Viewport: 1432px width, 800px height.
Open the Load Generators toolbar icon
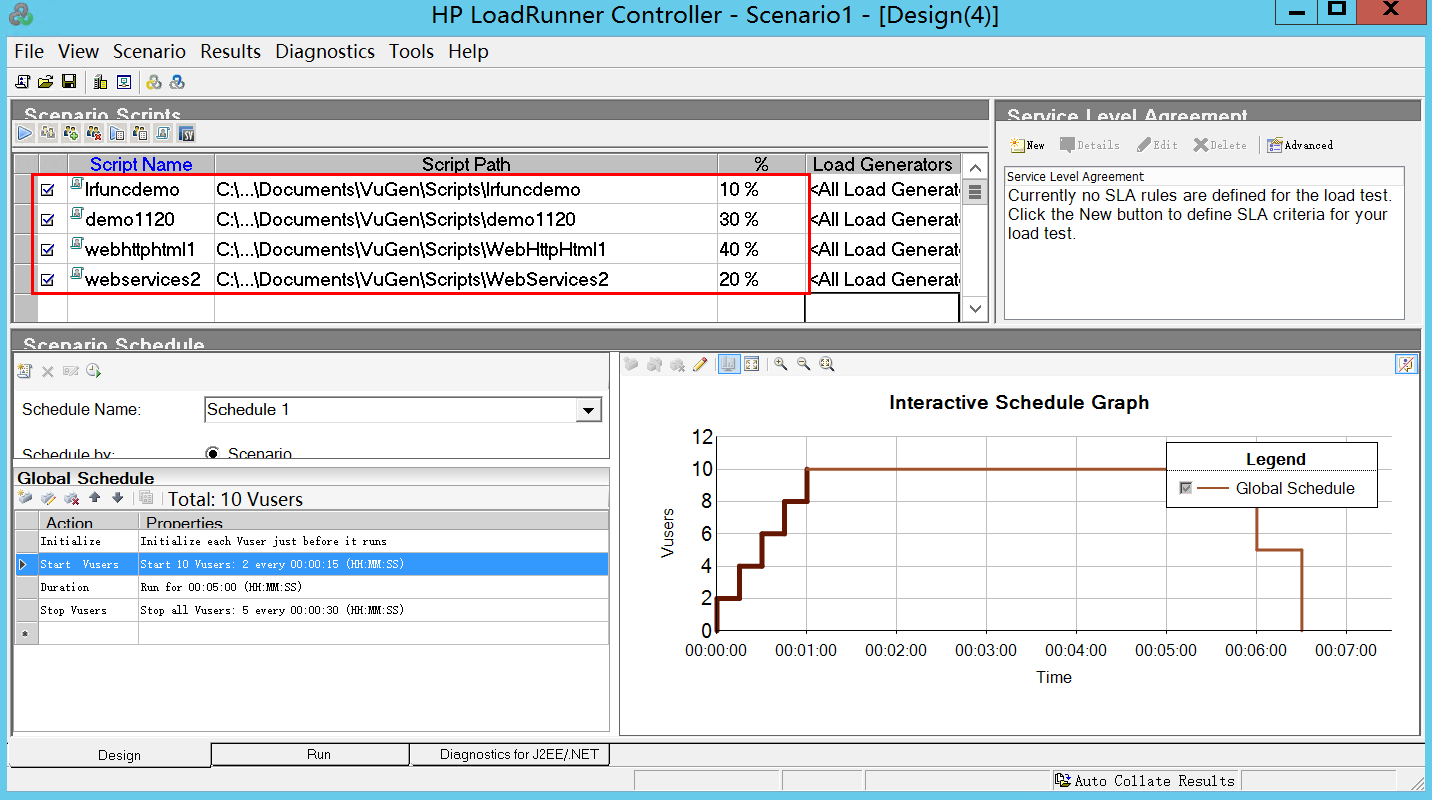(100, 81)
